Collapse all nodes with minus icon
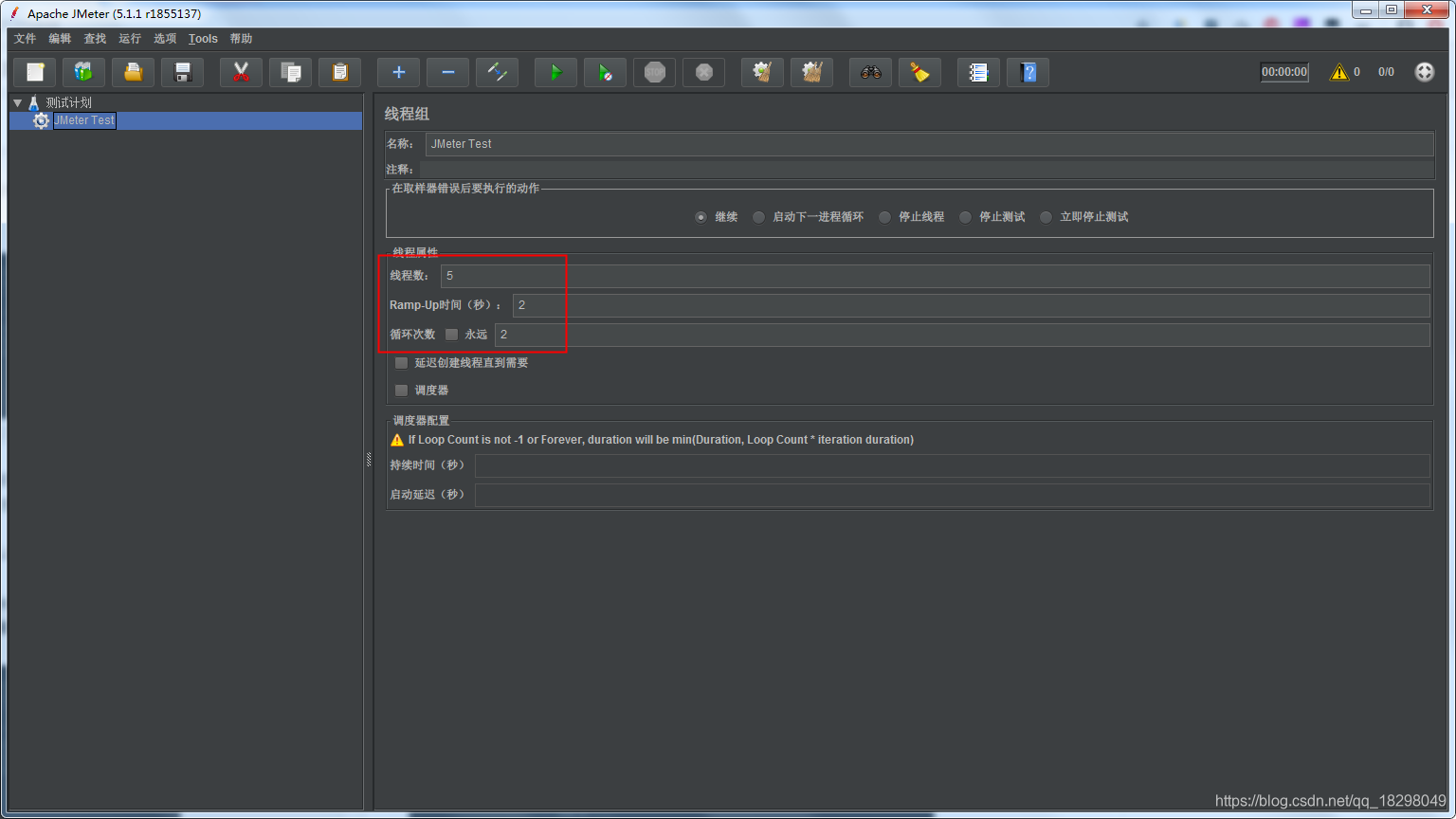The width and height of the screenshot is (1456, 819). (448, 72)
